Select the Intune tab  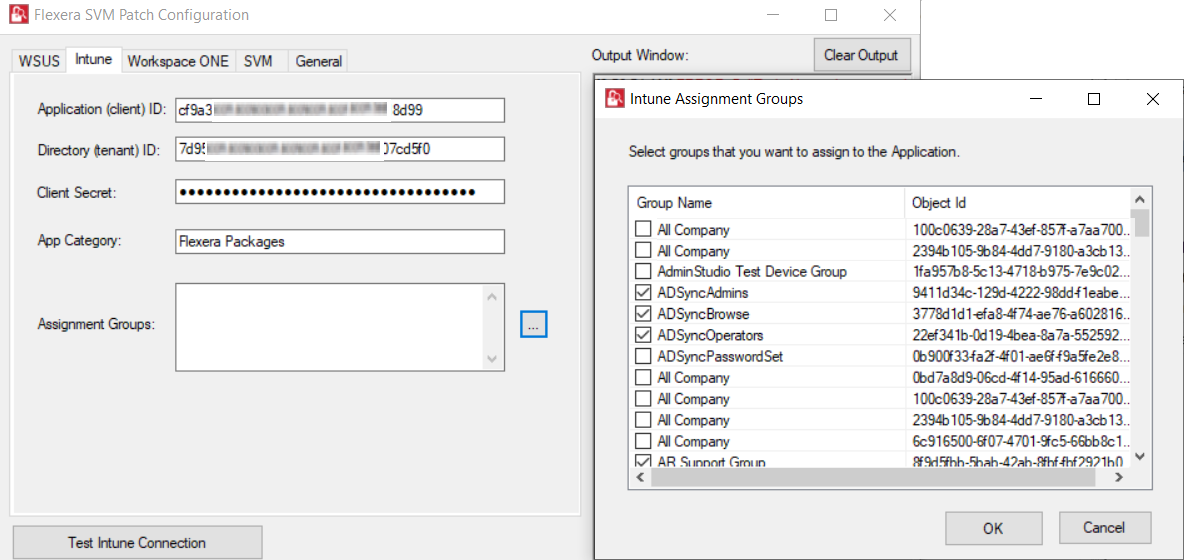94,59
